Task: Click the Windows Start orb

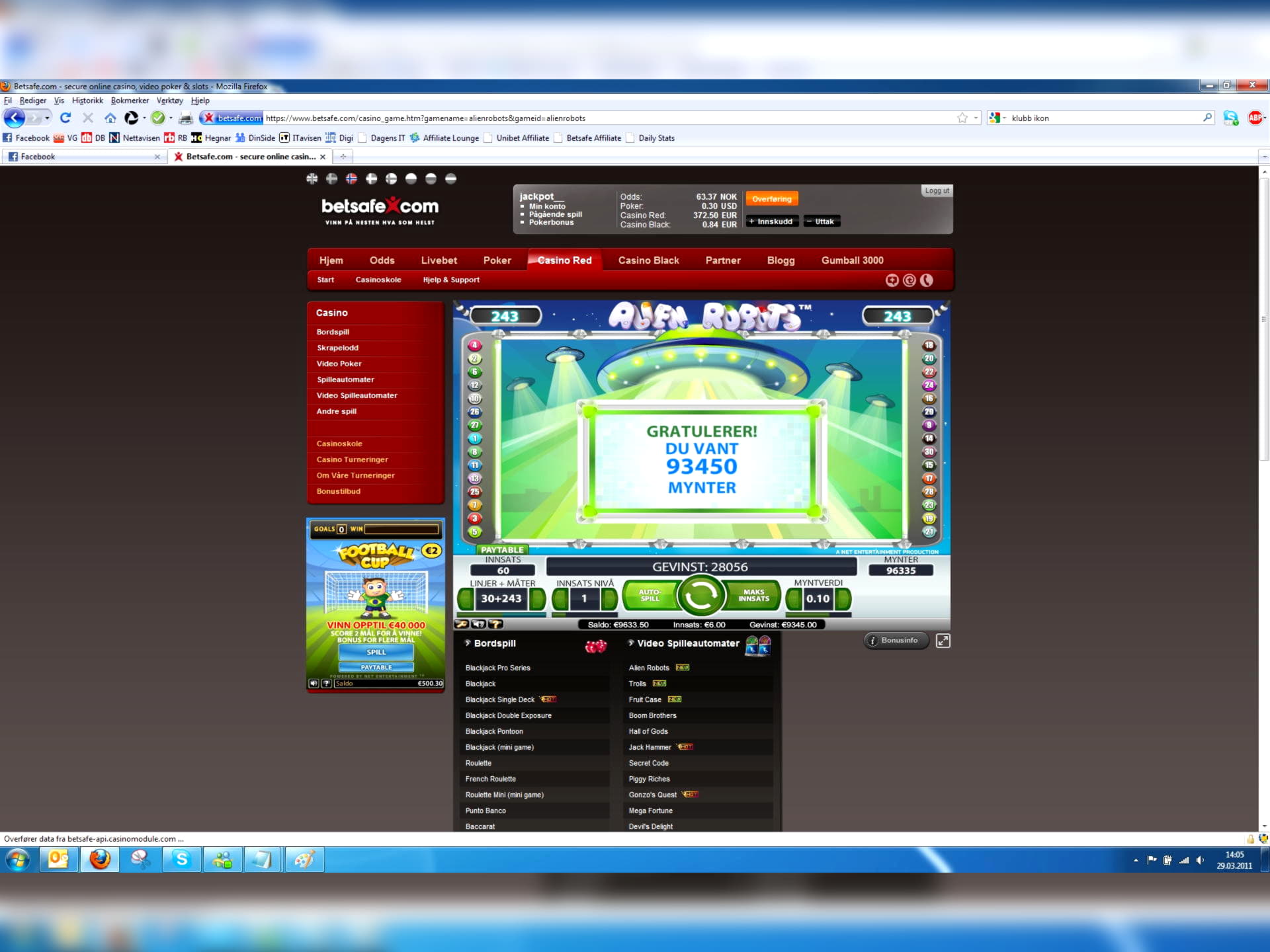Action: pos(18,859)
